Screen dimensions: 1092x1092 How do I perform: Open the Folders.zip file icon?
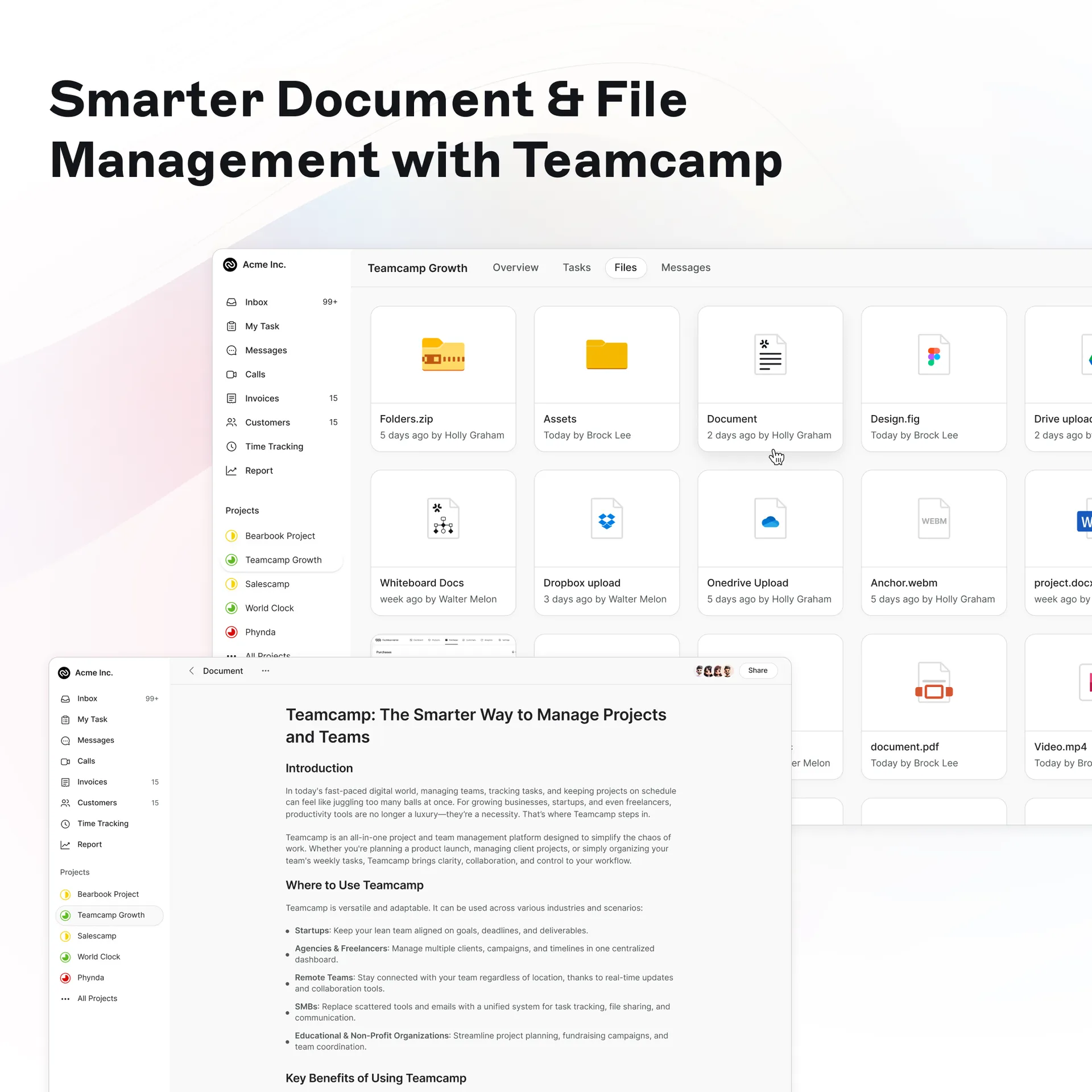pyautogui.click(x=443, y=355)
